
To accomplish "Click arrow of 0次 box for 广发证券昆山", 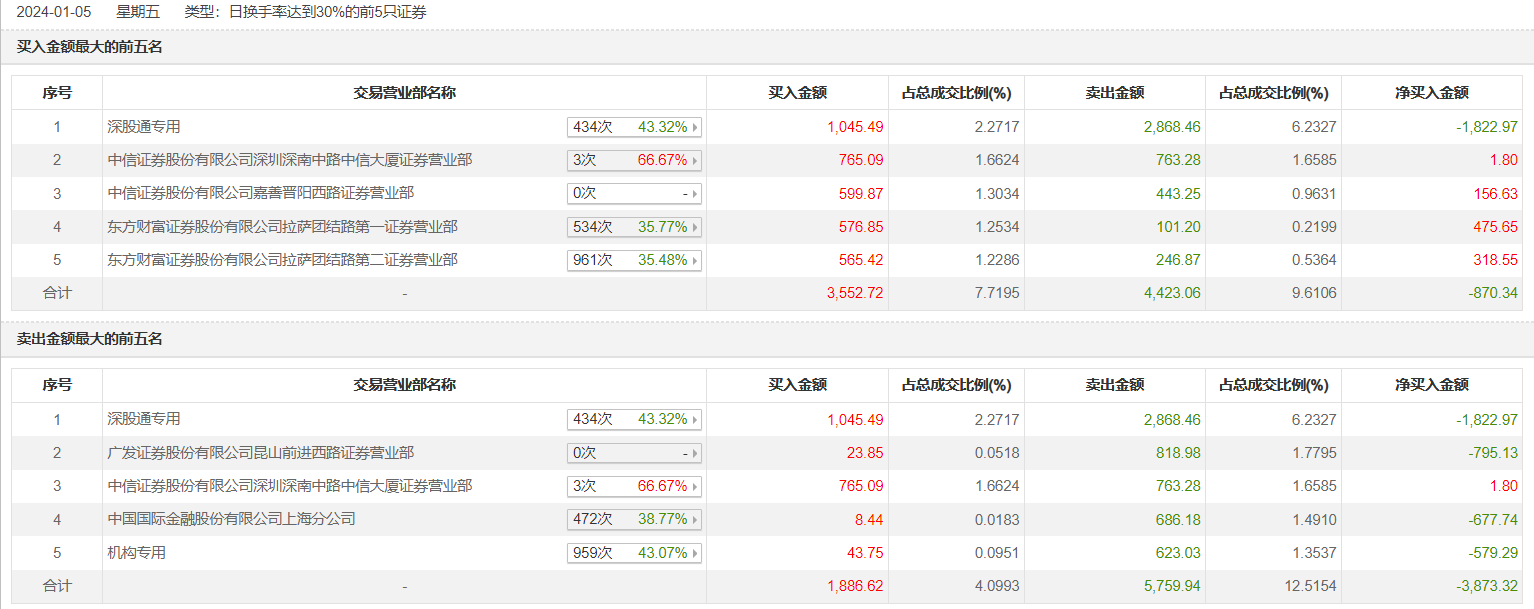I will pos(695,453).
